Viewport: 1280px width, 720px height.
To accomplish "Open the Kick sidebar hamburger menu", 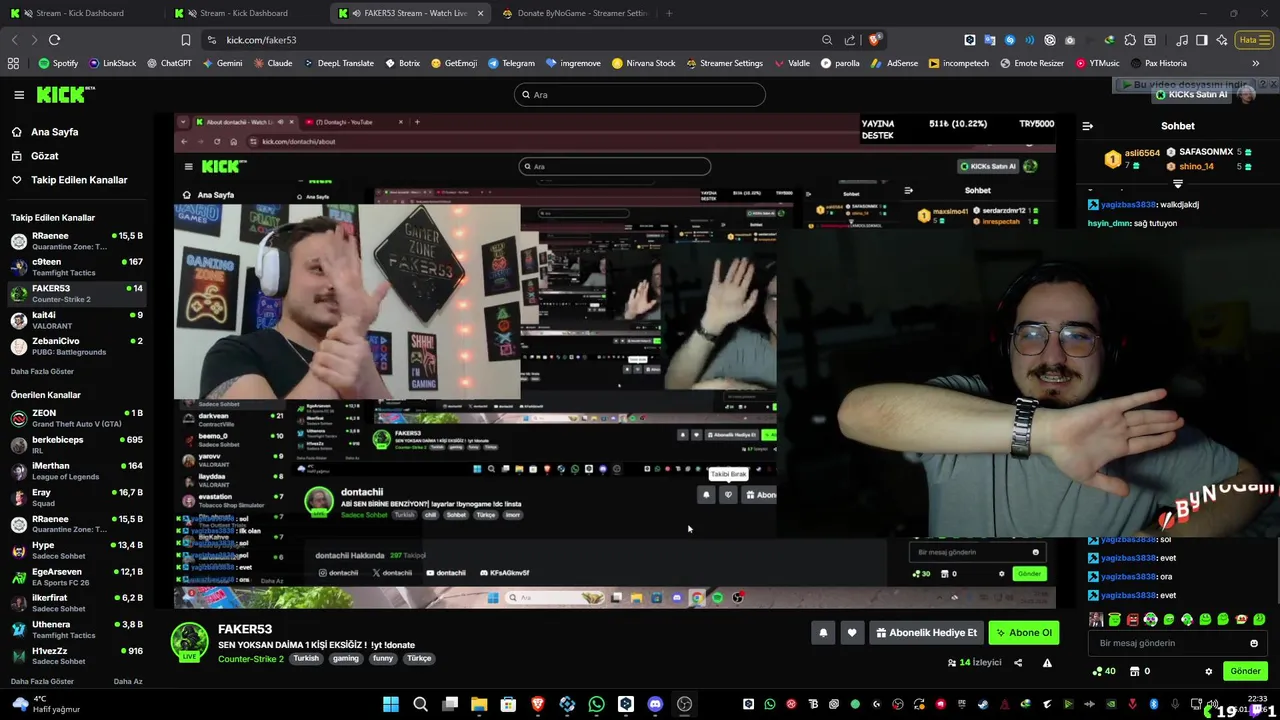I will tap(19, 95).
